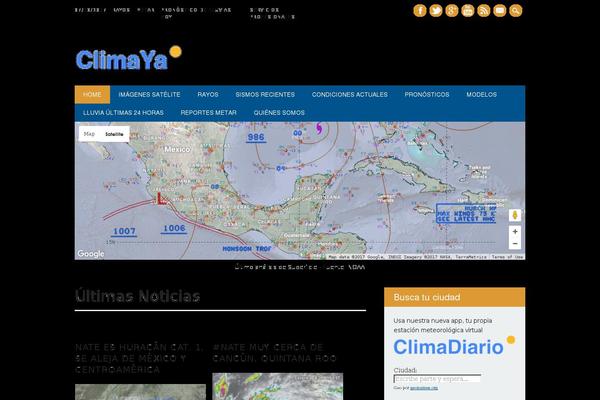Screen dimensions: 600x400
Task: Click the MAX WINDS hurricane info box
Action: (466, 214)
